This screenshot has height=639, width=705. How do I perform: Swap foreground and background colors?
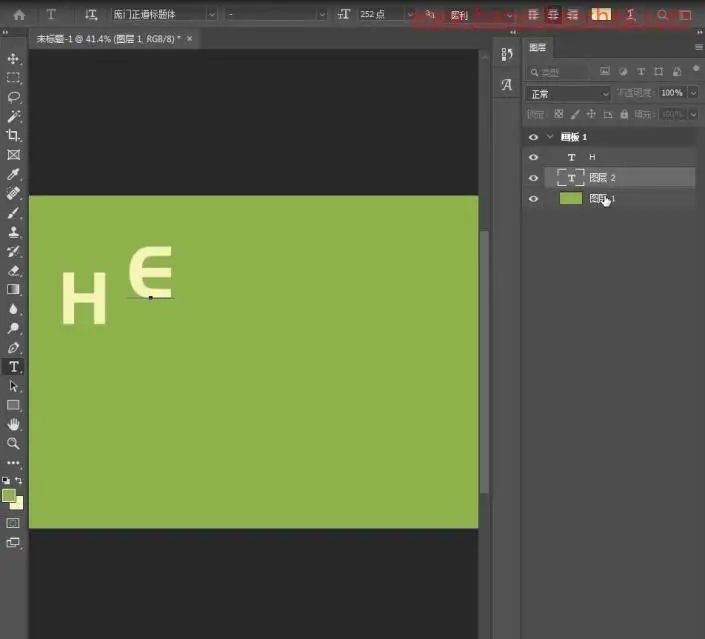pyautogui.click(x=18, y=480)
